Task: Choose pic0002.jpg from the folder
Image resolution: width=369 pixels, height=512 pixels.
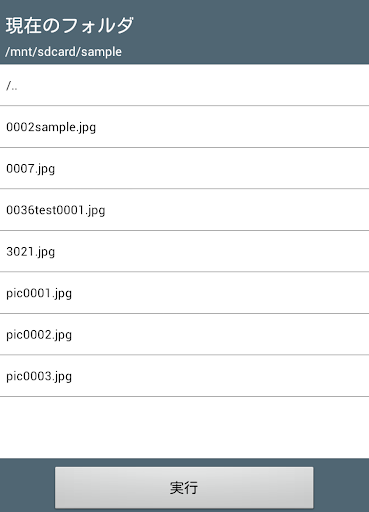Action: point(184,334)
